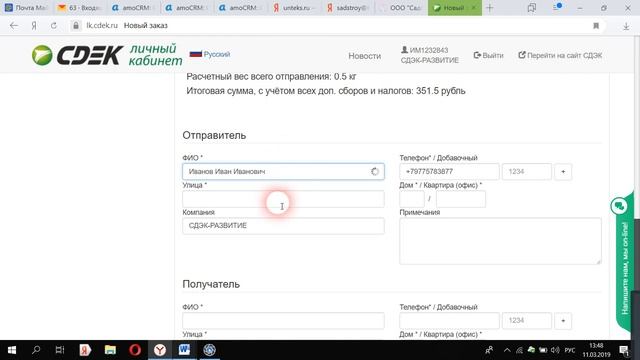
Task: Click recipient phone extension field
Action: tap(527, 320)
